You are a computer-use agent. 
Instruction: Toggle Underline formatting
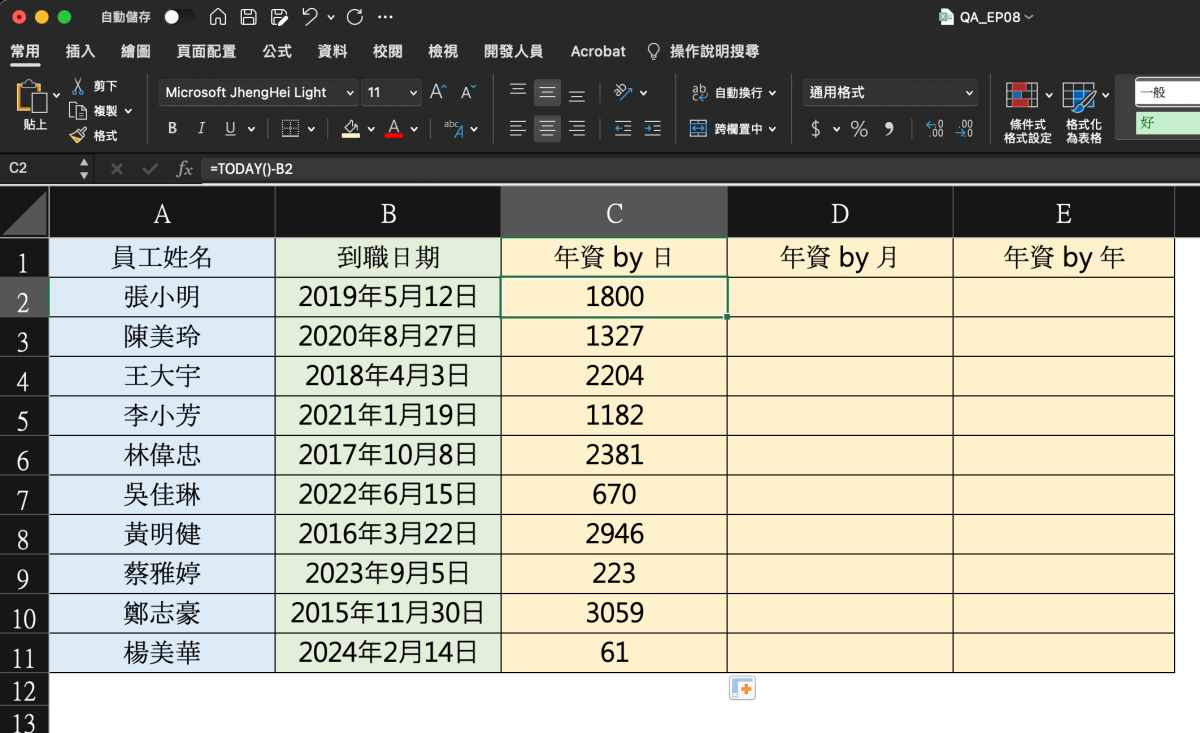(230, 128)
